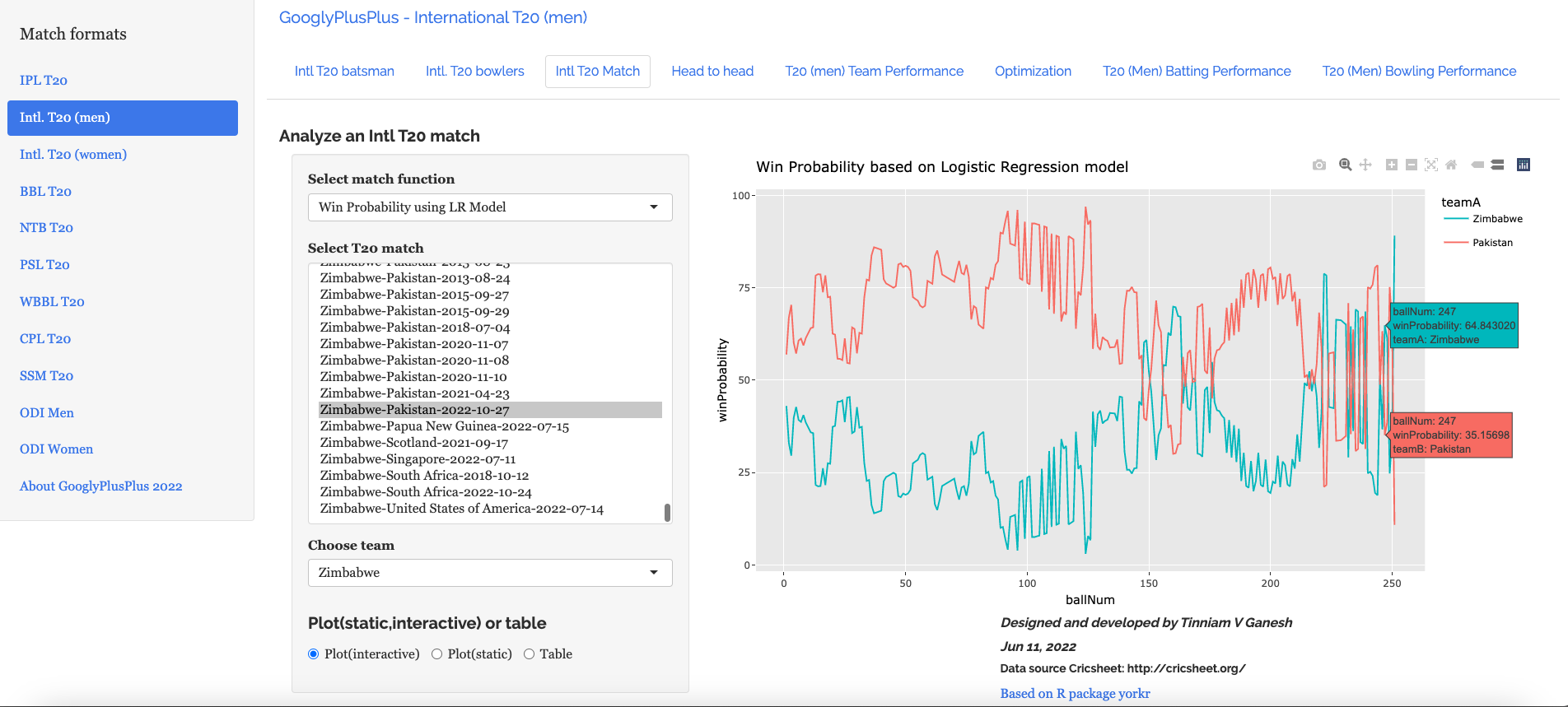Follow the Based on R package yorkr link
This screenshot has height=707, width=1568.
[1075, 694]
